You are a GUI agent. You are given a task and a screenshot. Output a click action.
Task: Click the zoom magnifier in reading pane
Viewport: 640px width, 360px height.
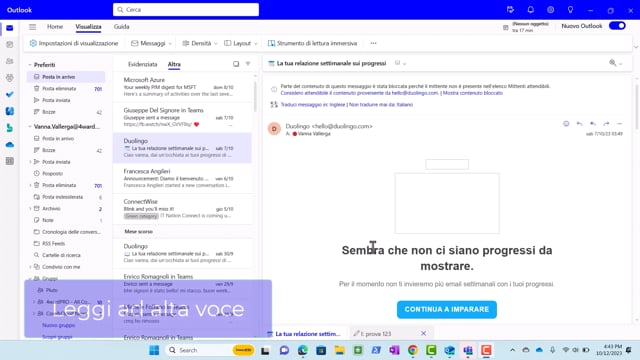(613, 63)
